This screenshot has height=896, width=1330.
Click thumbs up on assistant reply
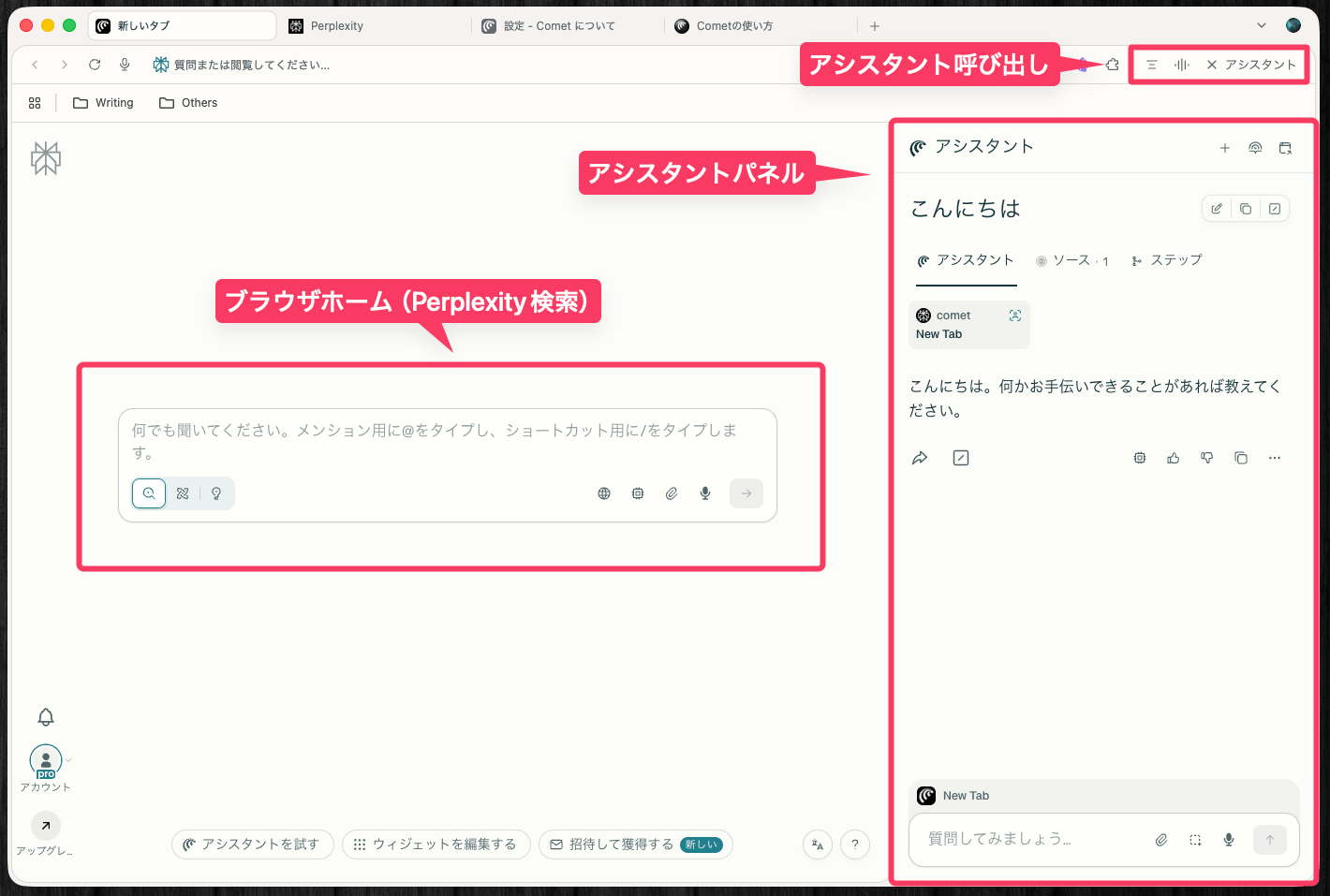(1174, 458)
